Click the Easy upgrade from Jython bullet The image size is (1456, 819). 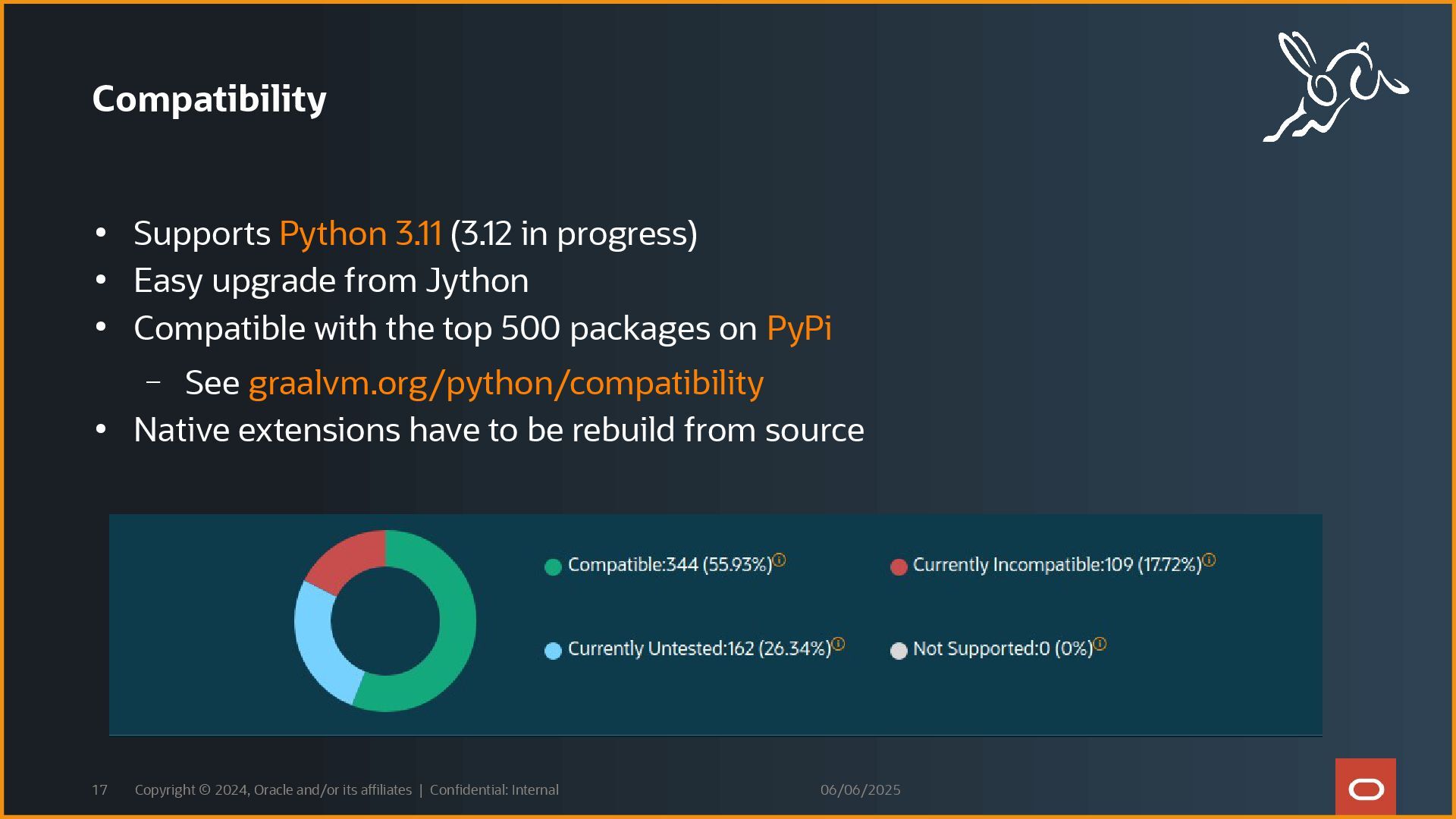[x=331, y=281]
